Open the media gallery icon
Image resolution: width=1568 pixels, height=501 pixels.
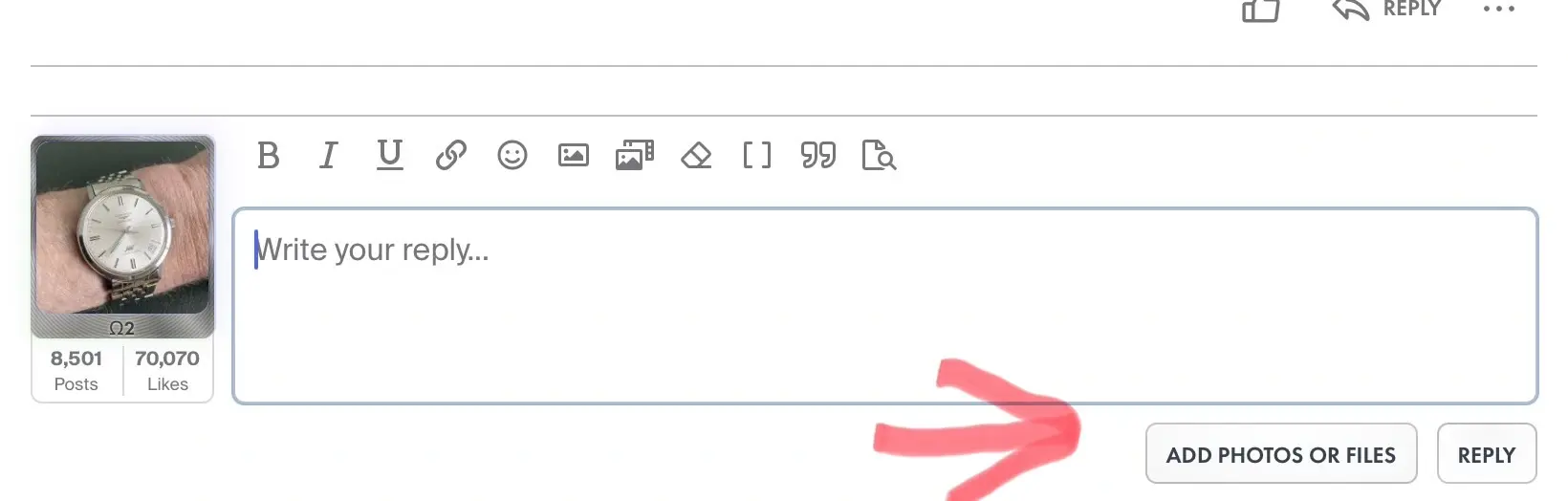(x=635, y=155)
